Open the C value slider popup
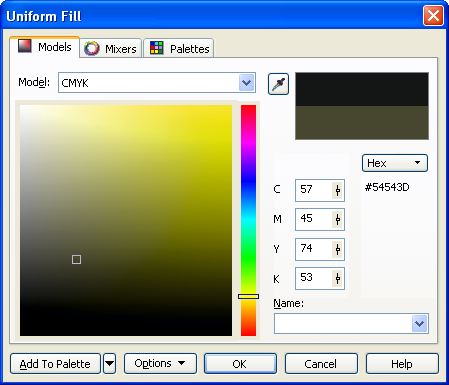Image resolution: width=449 pixels, height=385 pixels. (x=338, y=190)
